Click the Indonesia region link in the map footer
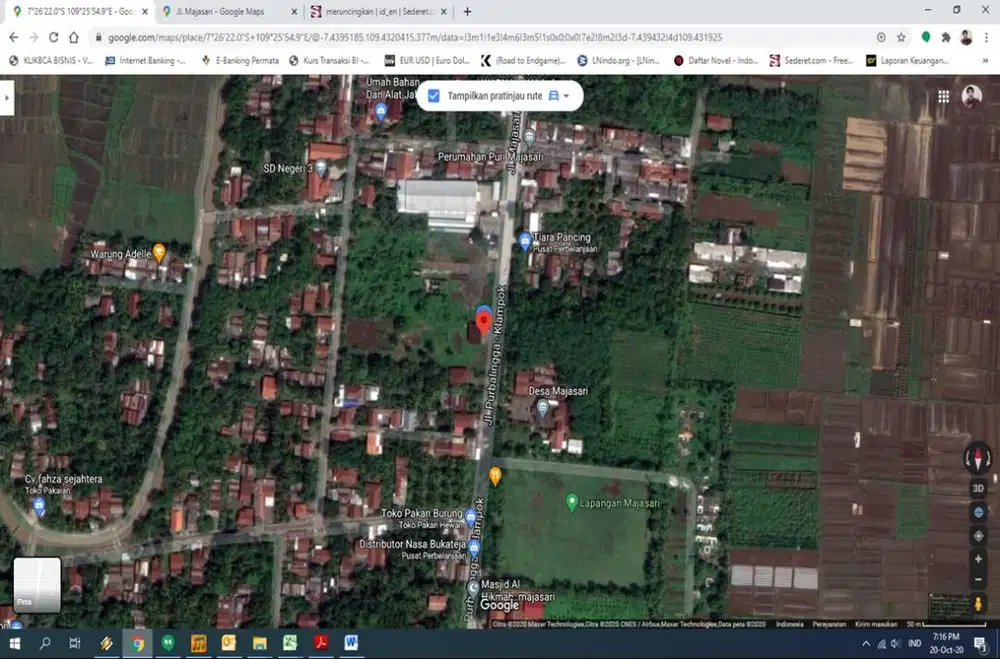The width and height of the screenshot is (1000, 659). 790,624
